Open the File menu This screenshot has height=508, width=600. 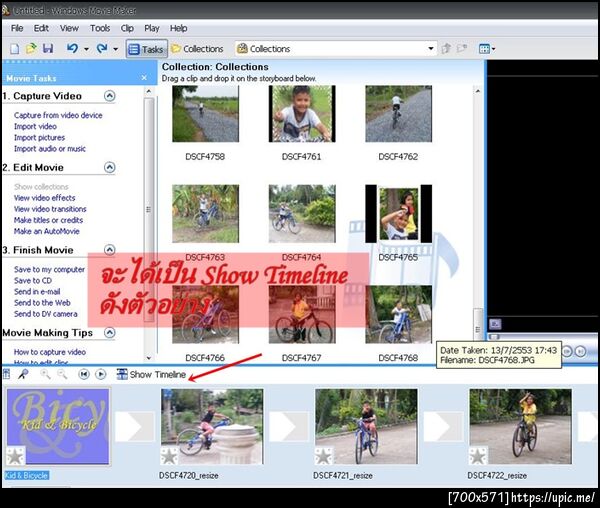pyautogui.click(x=17, y=28)
